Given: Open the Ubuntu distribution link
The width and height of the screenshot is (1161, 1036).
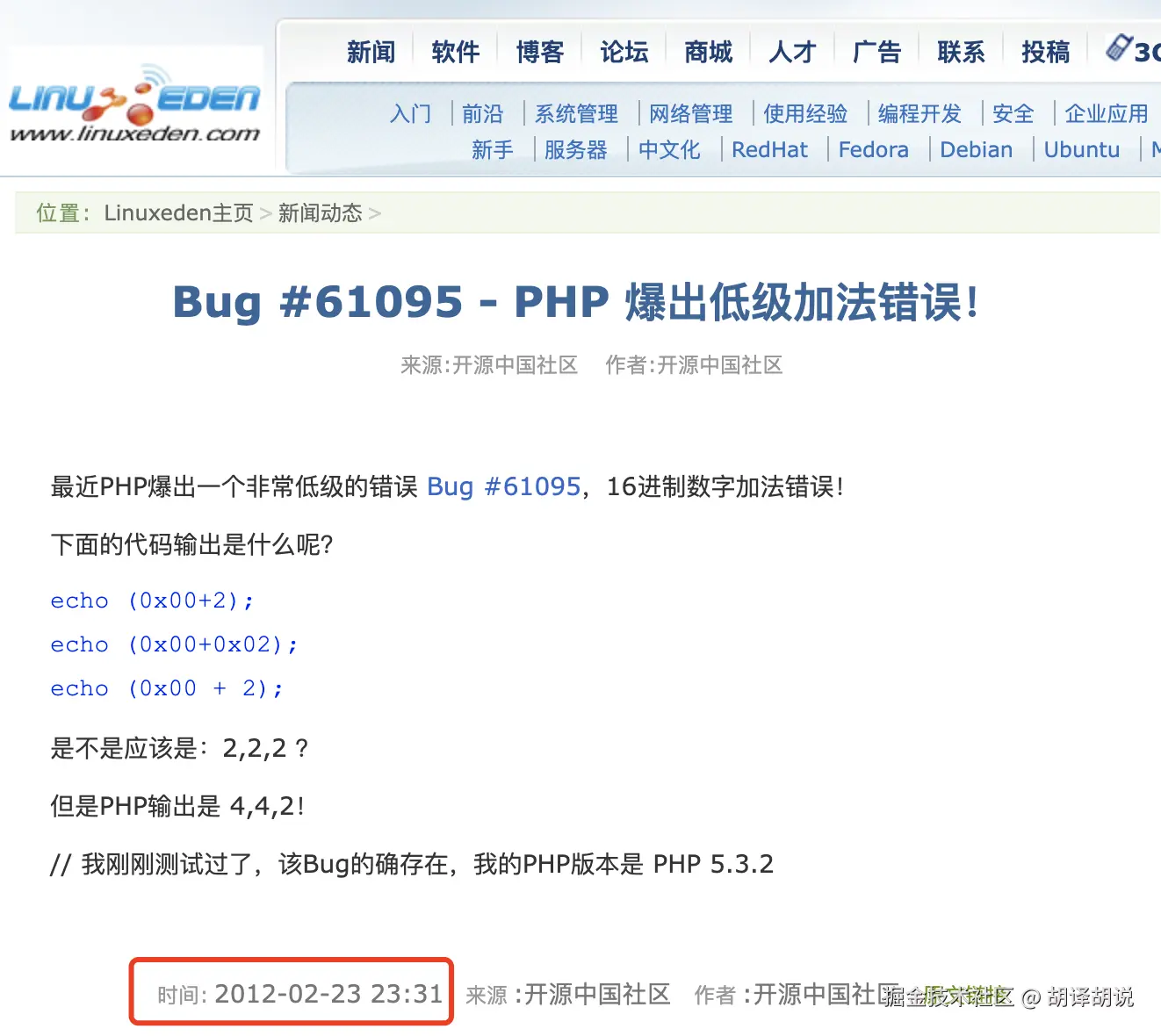Looking at the screenshot, I should (x=1082, y=150).
